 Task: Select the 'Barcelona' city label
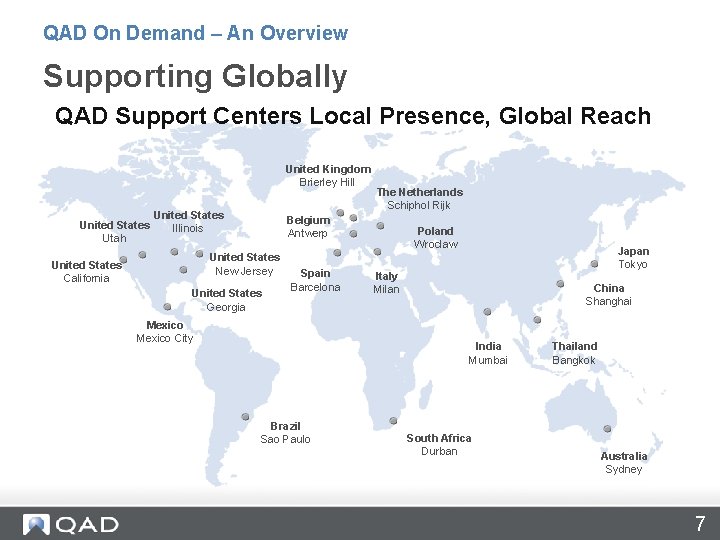click(315, 287)
